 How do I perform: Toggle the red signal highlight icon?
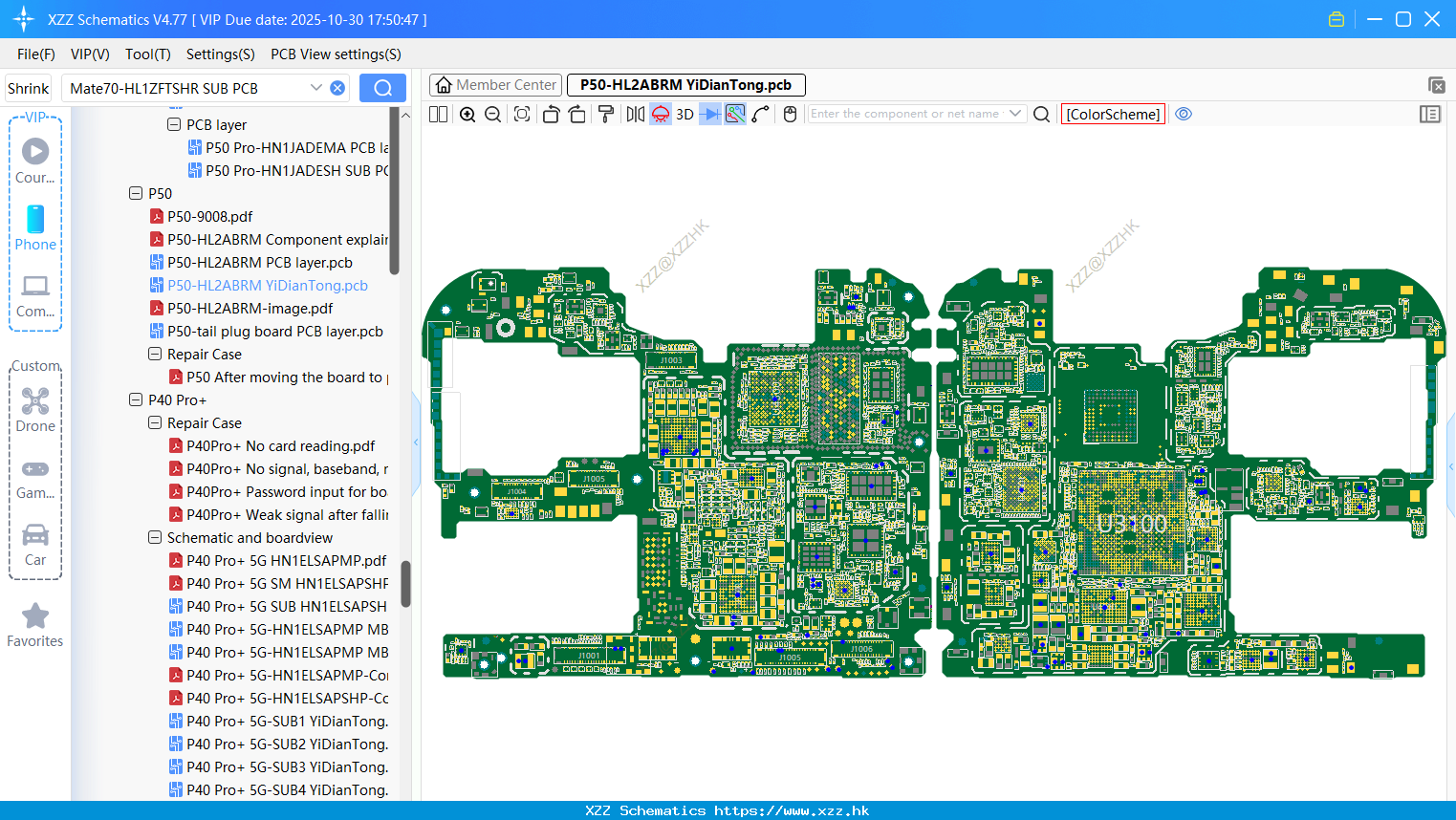coord(661,114)
